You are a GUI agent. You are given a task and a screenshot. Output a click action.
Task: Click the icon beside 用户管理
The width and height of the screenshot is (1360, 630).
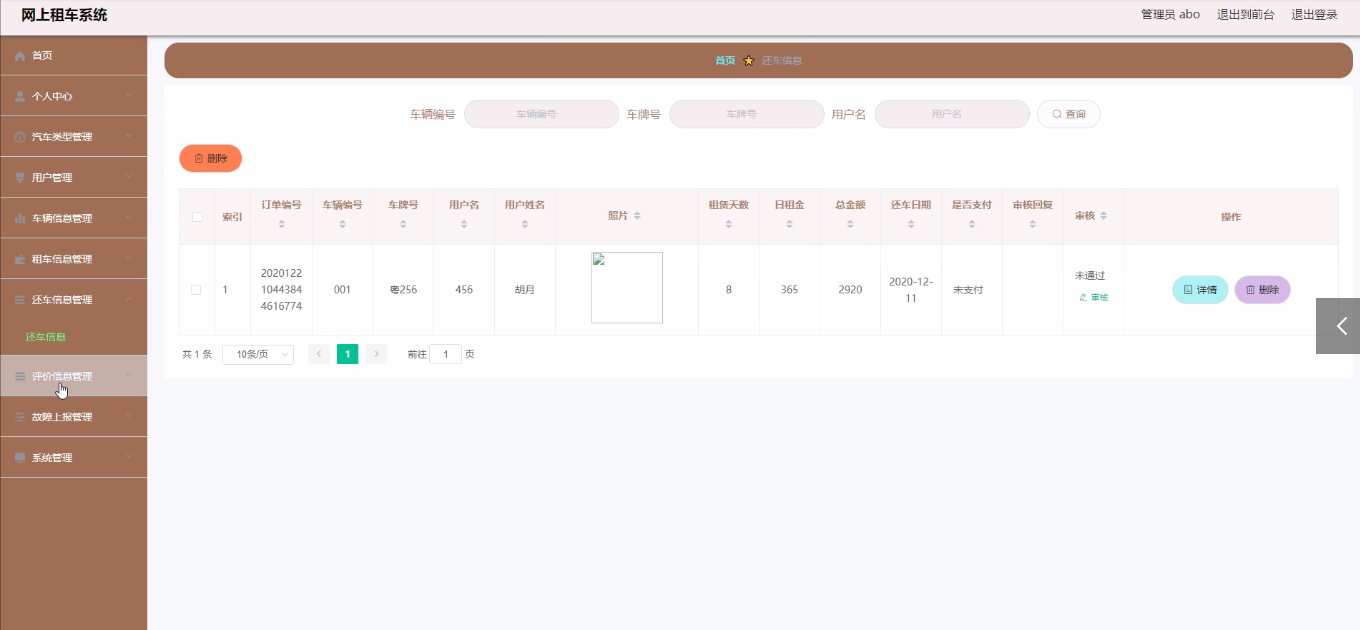(20, 178)
